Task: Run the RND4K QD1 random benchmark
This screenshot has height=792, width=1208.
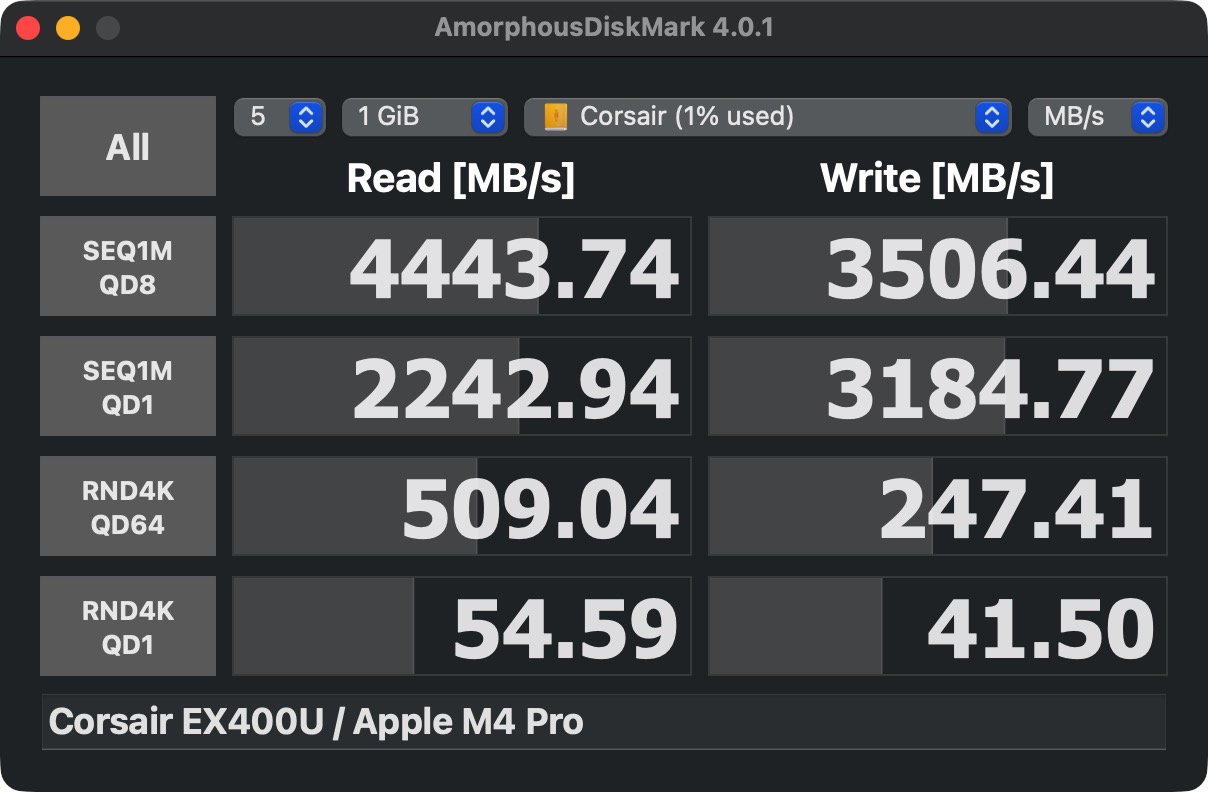Action: coord(127,626)
